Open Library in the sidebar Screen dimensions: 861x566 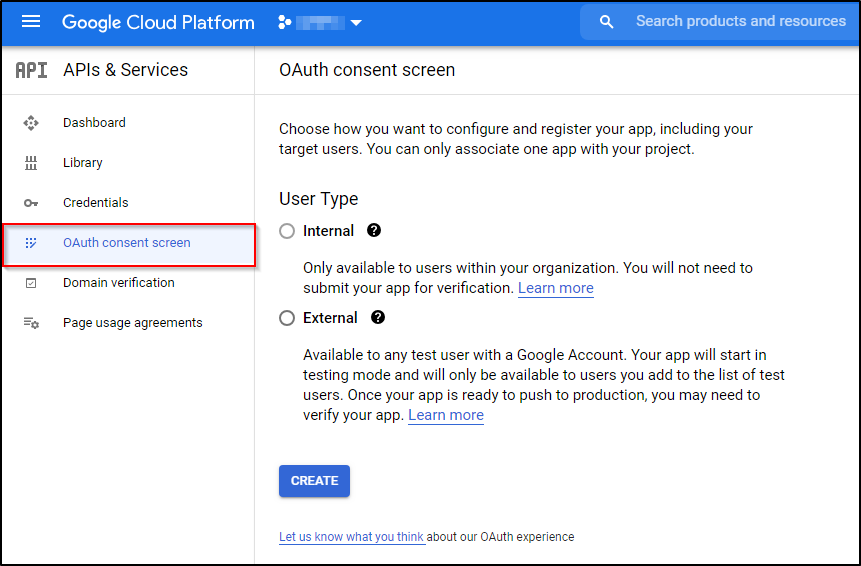[82, 162]
